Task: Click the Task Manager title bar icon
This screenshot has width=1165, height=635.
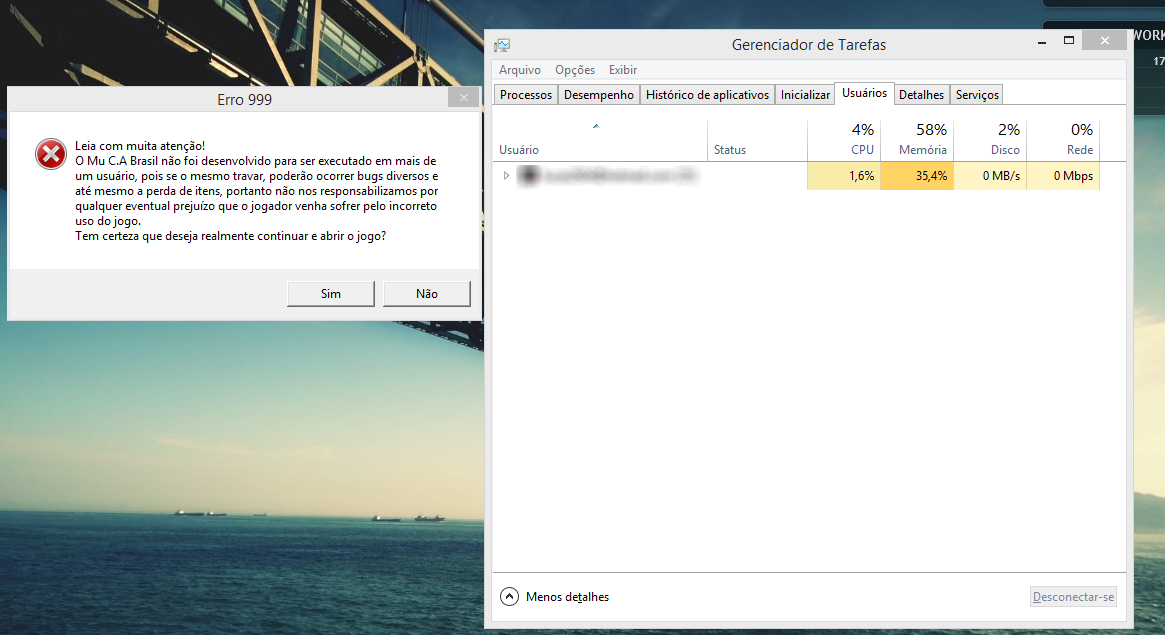Action: [x=502, y=45]
